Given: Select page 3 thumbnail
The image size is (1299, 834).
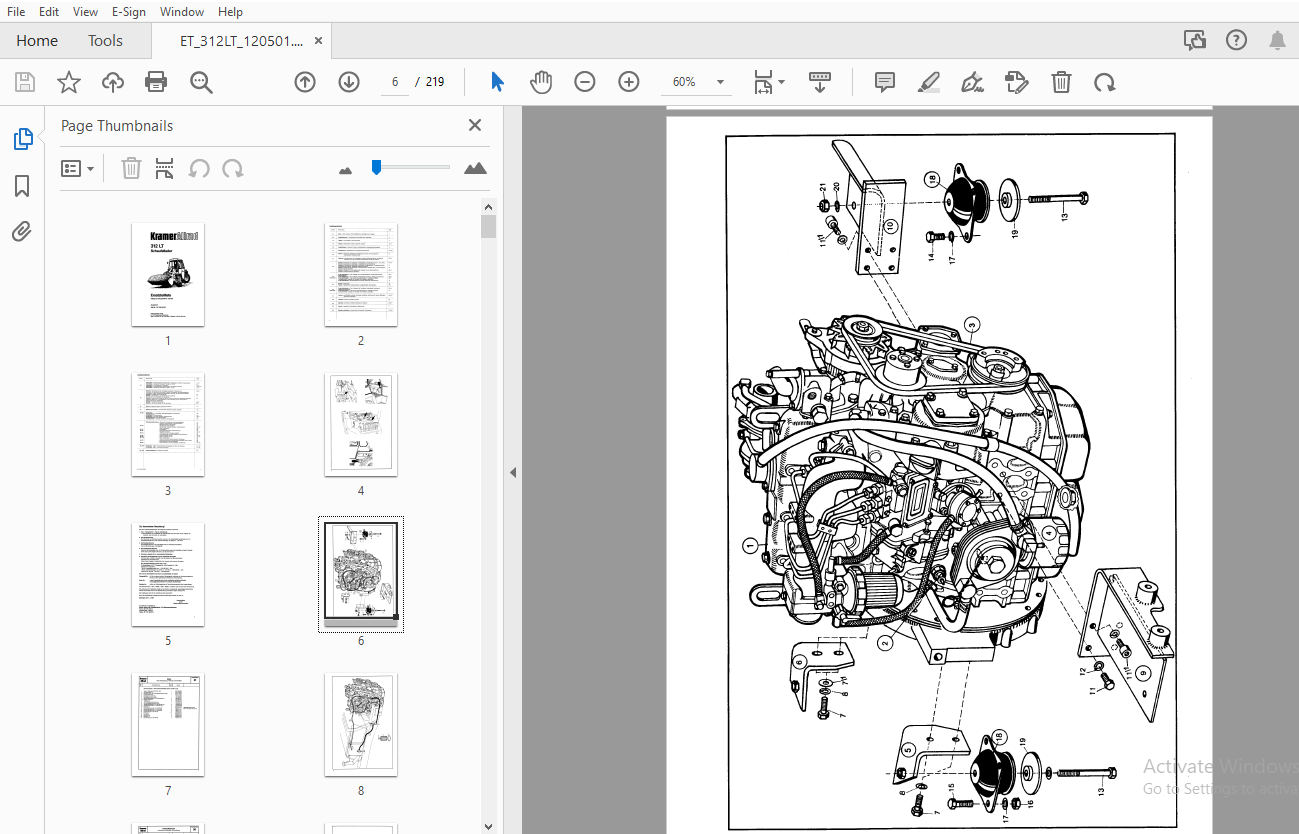Looking at the screenshot, I should (x=168, y=425).
